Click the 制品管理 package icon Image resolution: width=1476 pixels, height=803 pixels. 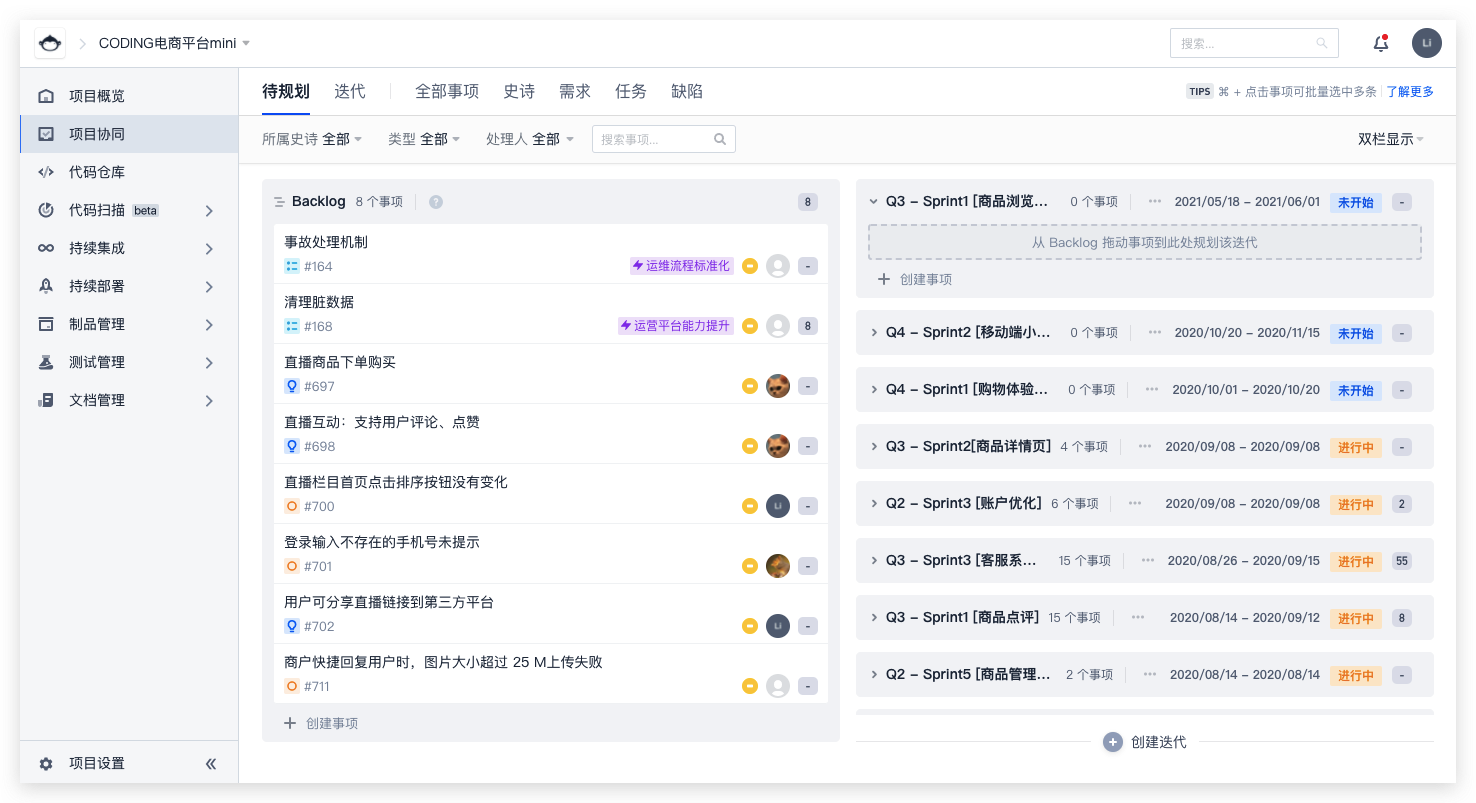(x=46, y=324)
